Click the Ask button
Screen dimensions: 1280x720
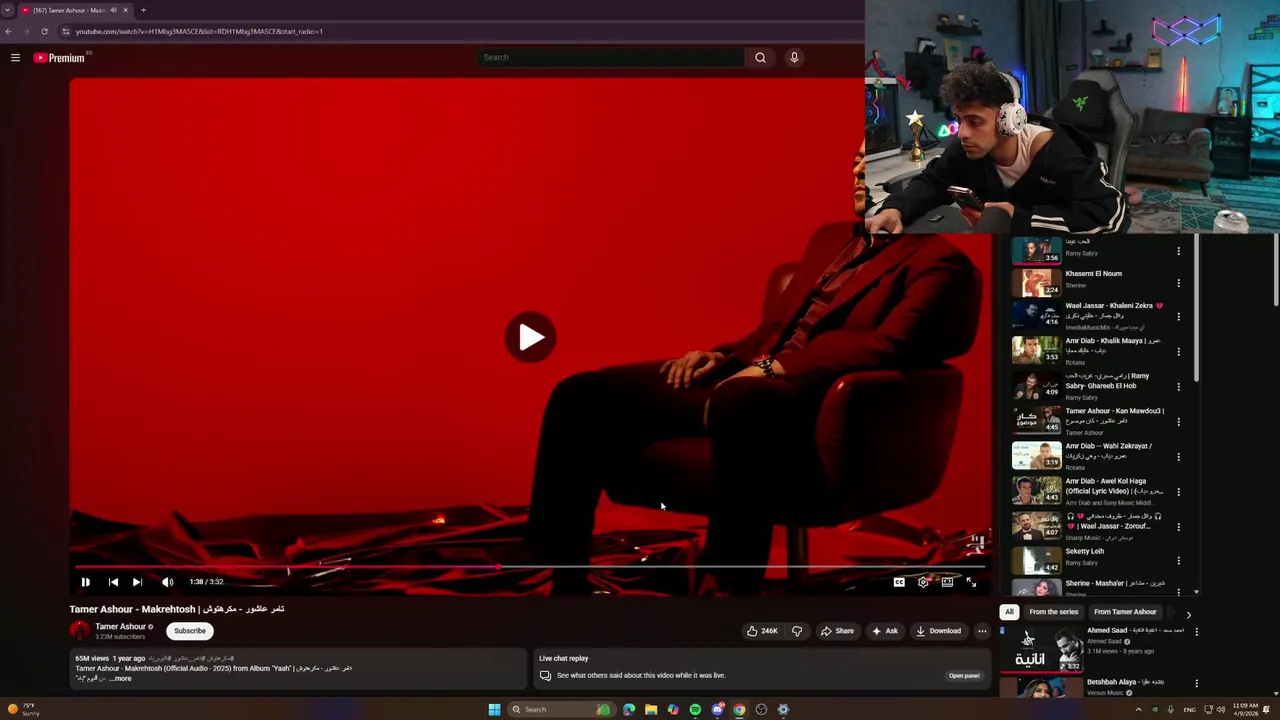click(884, 631)
